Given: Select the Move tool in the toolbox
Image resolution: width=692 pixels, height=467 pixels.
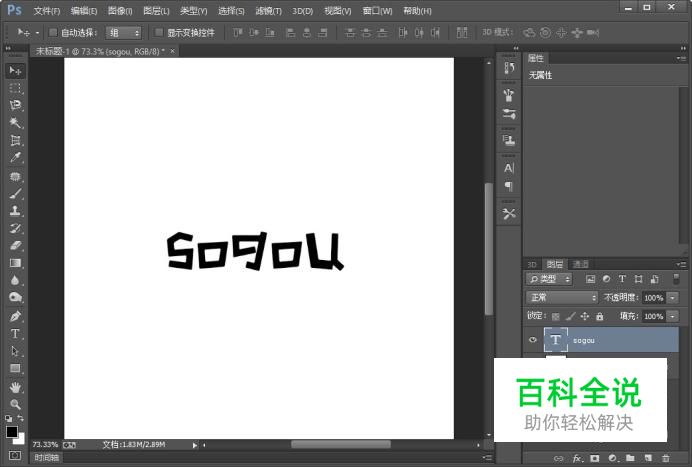Looking at the screenshot, I should click(x=15, y=71).
